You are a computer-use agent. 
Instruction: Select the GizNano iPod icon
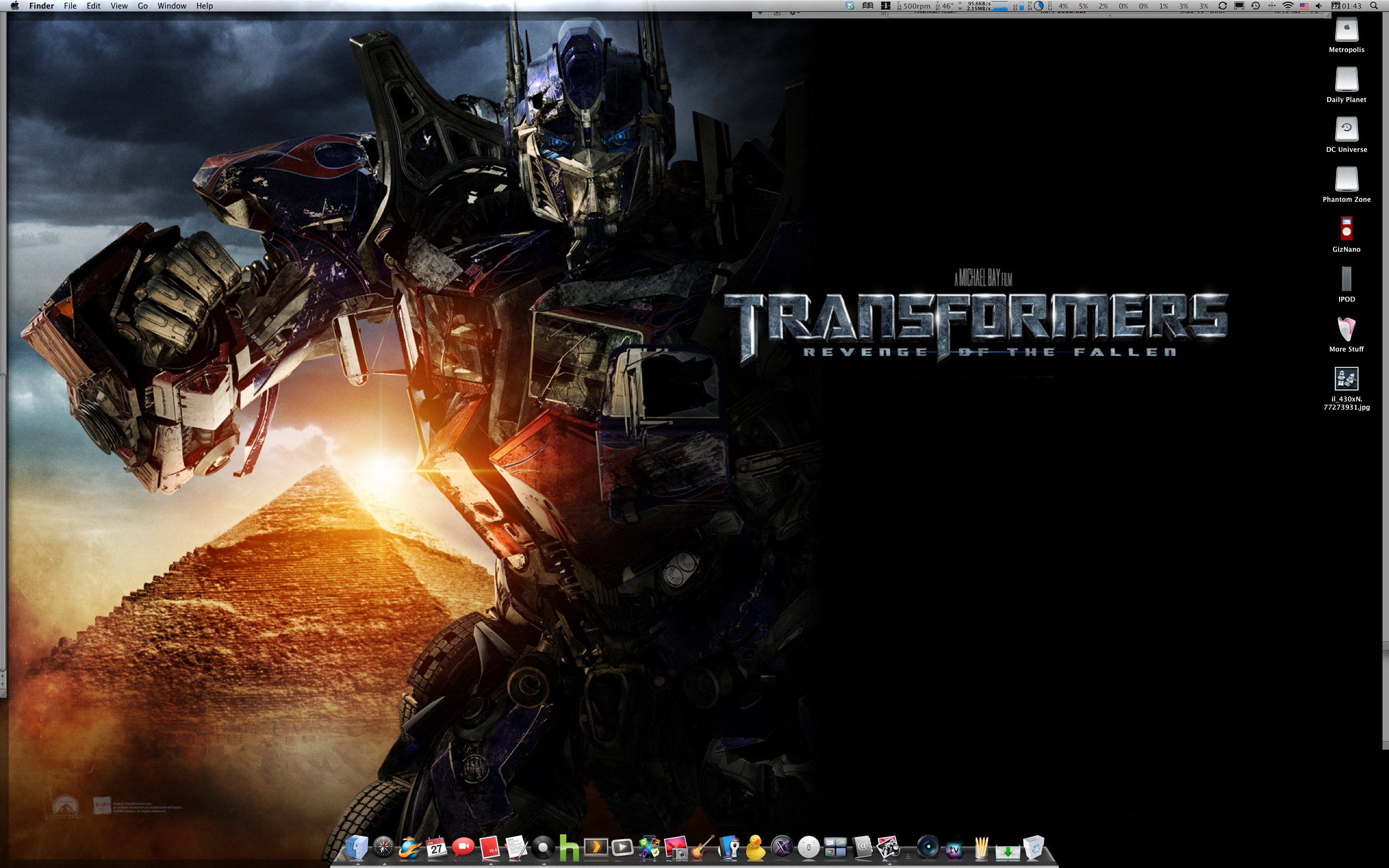click(1346, 228)
